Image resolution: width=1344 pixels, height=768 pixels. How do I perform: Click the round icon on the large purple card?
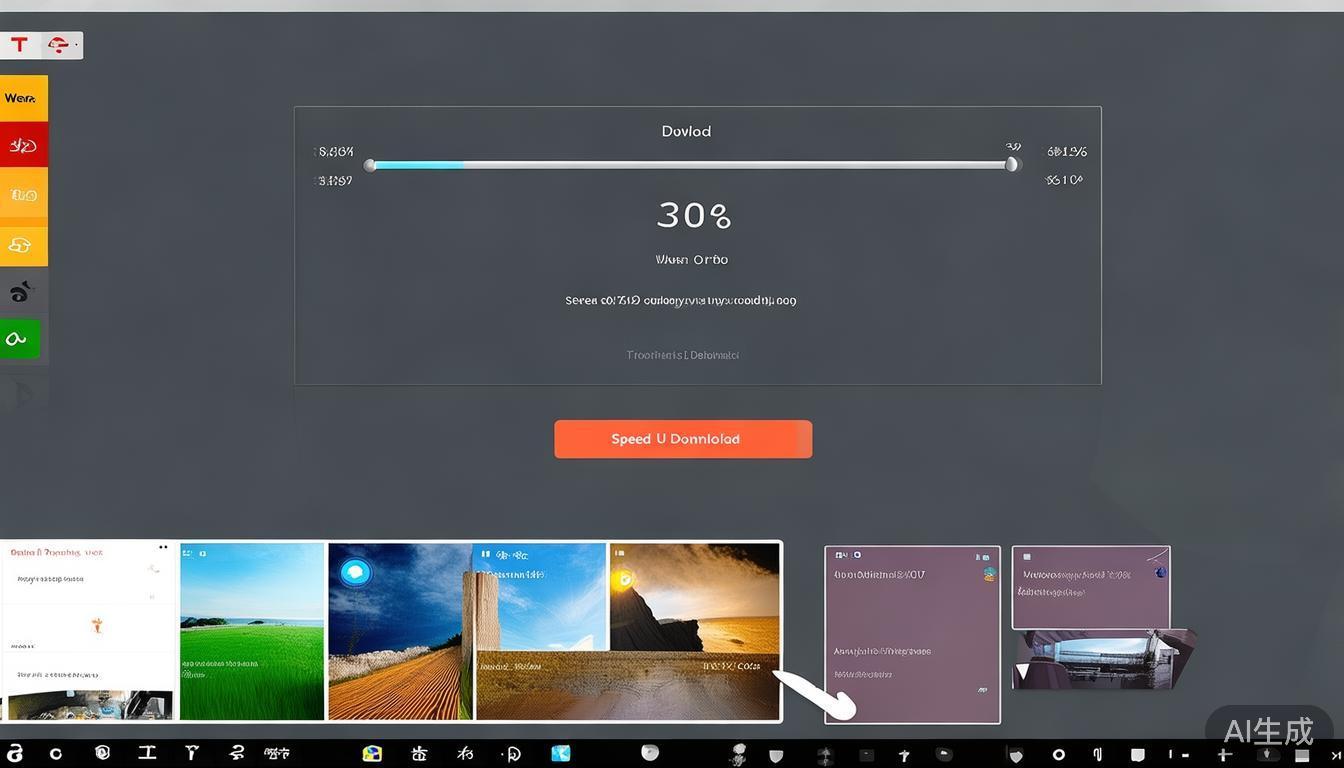click(x=989, y=574)
